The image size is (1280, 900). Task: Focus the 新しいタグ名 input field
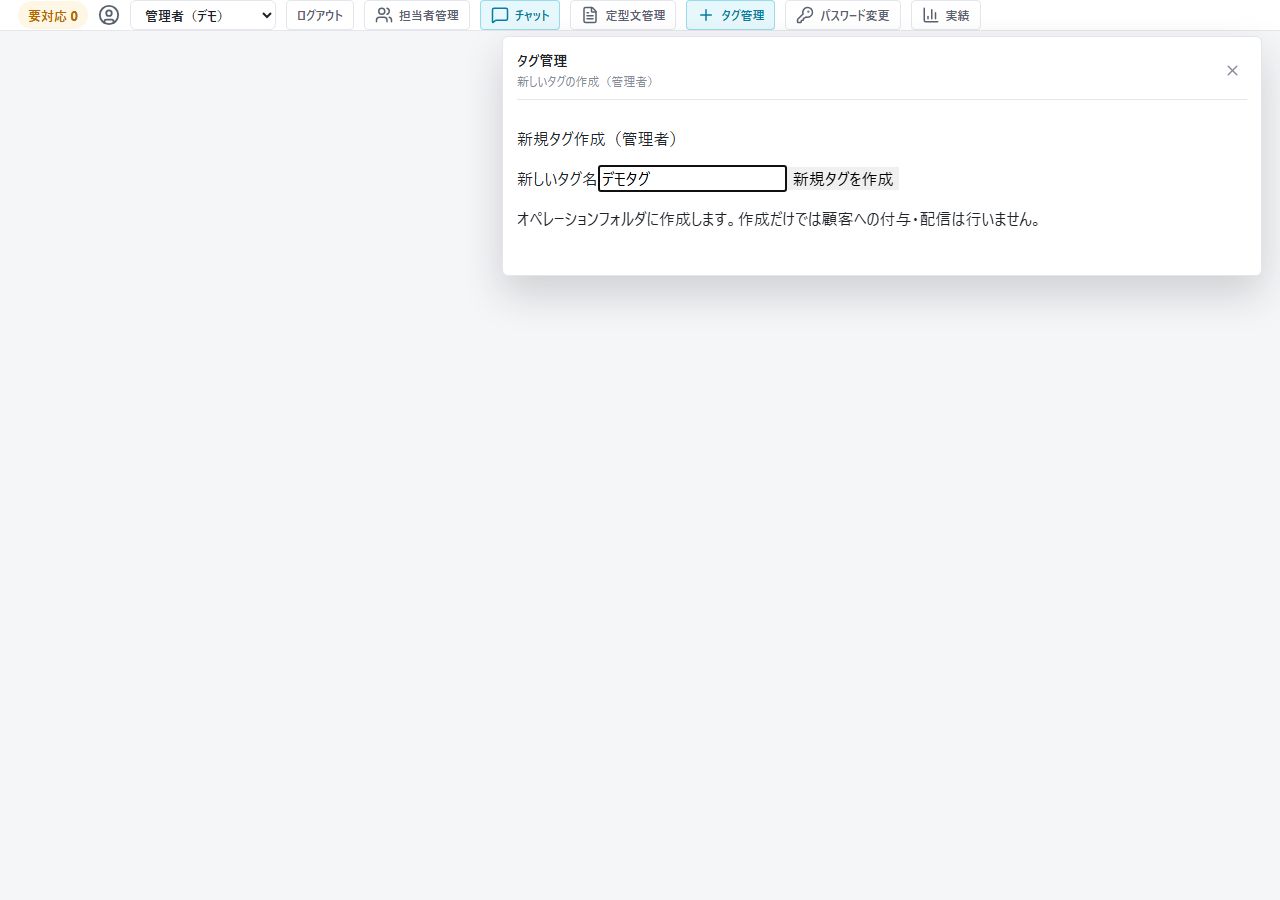(x=692, y=179)
